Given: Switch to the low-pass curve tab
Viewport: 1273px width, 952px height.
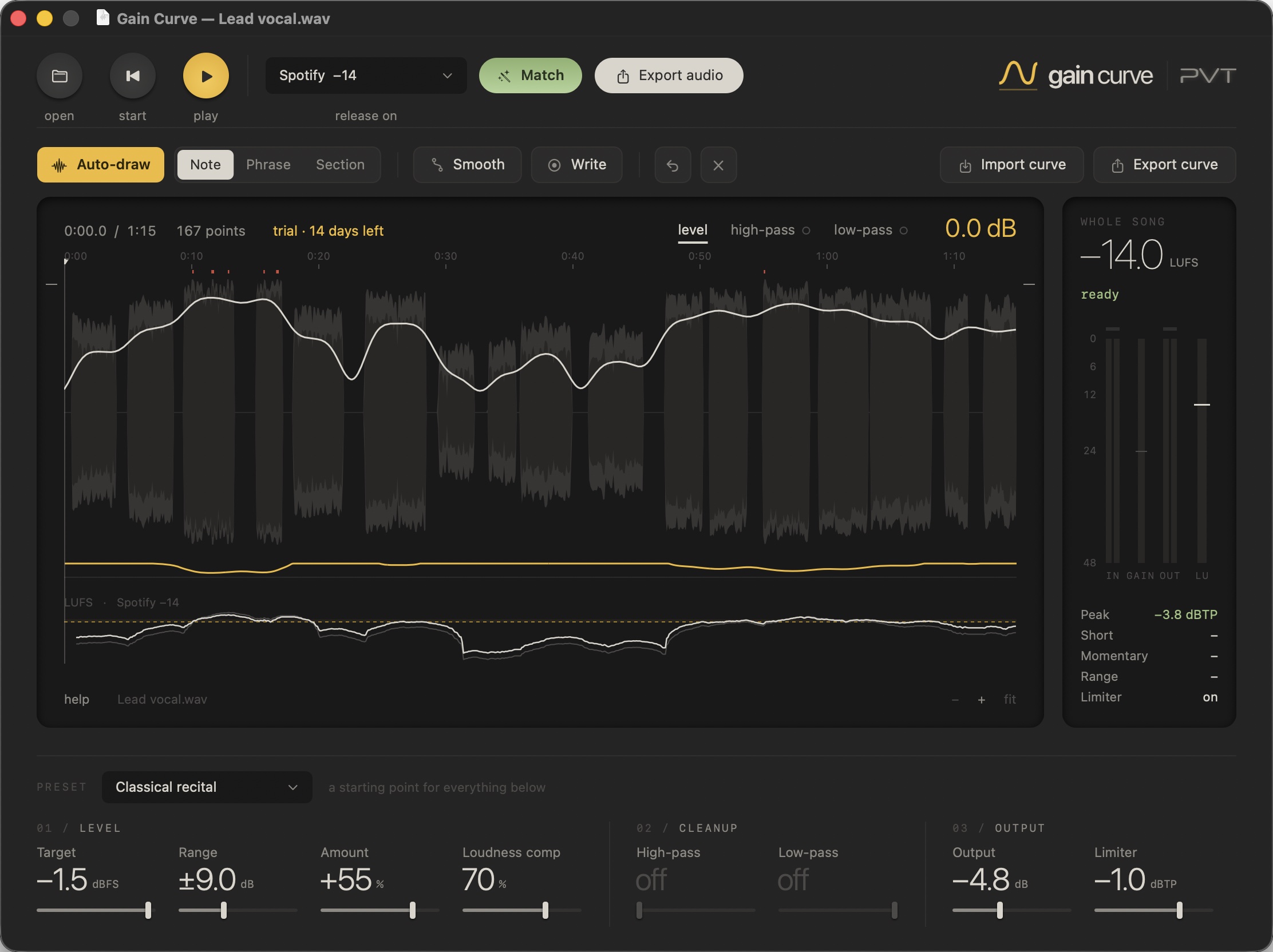Looking at the screenshot, I should [870, 230].
